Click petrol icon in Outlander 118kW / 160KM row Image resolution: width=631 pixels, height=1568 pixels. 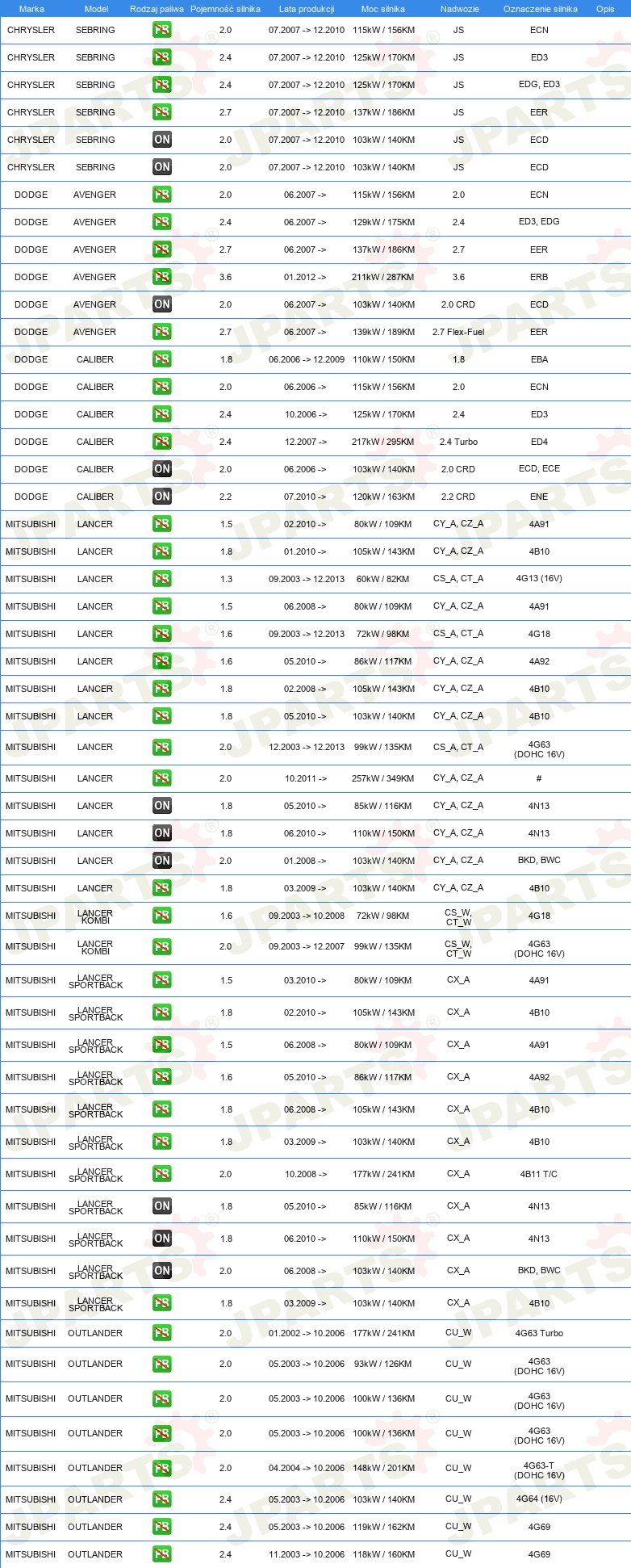[x=162, y=1554]
